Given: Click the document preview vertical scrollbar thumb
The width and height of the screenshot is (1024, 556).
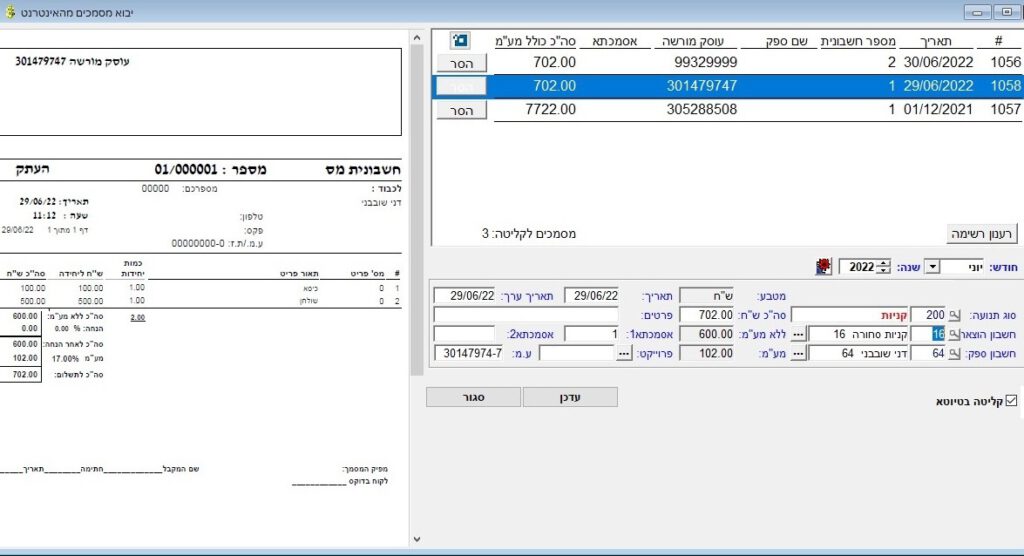Looking at the screenshot, I should point(417,210).
